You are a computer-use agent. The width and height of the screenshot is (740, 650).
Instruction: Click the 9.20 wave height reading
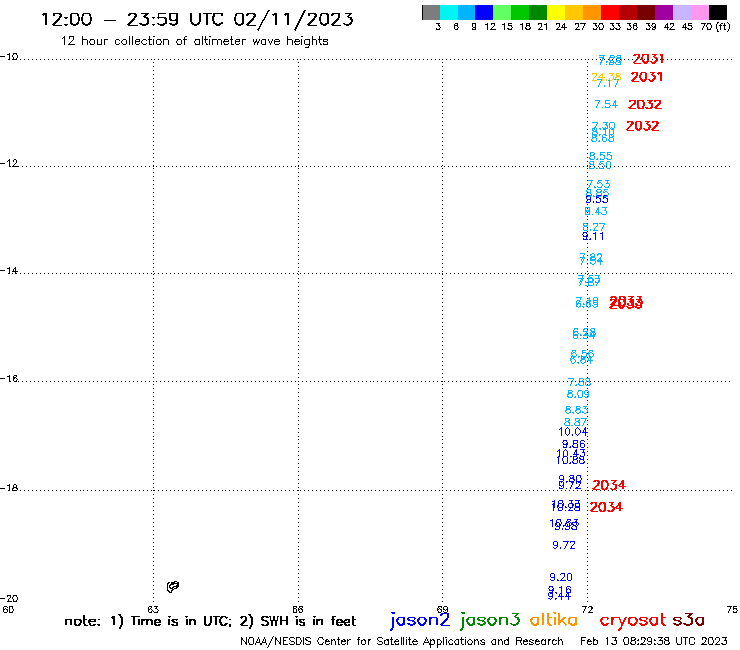pyautogui.click(x=561, y=577)
